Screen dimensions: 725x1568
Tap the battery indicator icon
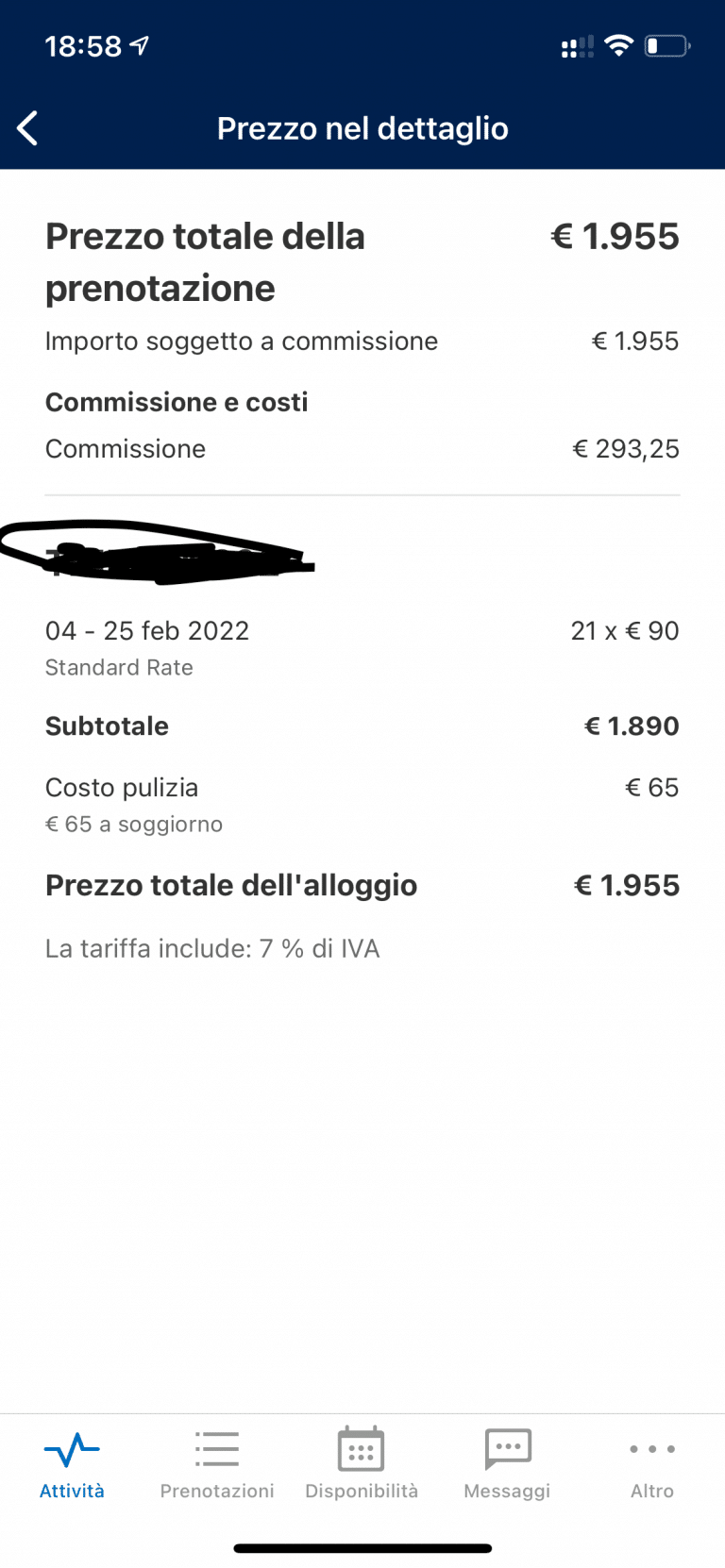coord(666,45)
